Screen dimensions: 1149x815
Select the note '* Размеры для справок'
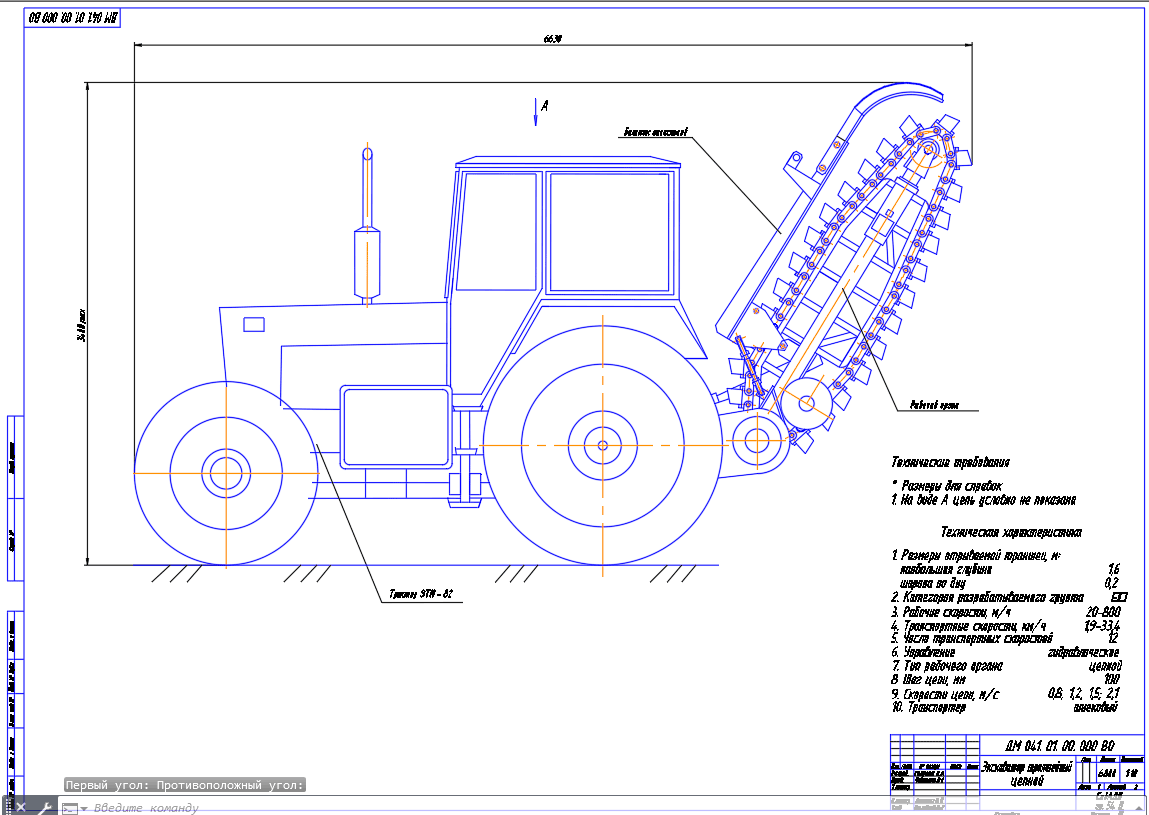[x=946, y=485]
